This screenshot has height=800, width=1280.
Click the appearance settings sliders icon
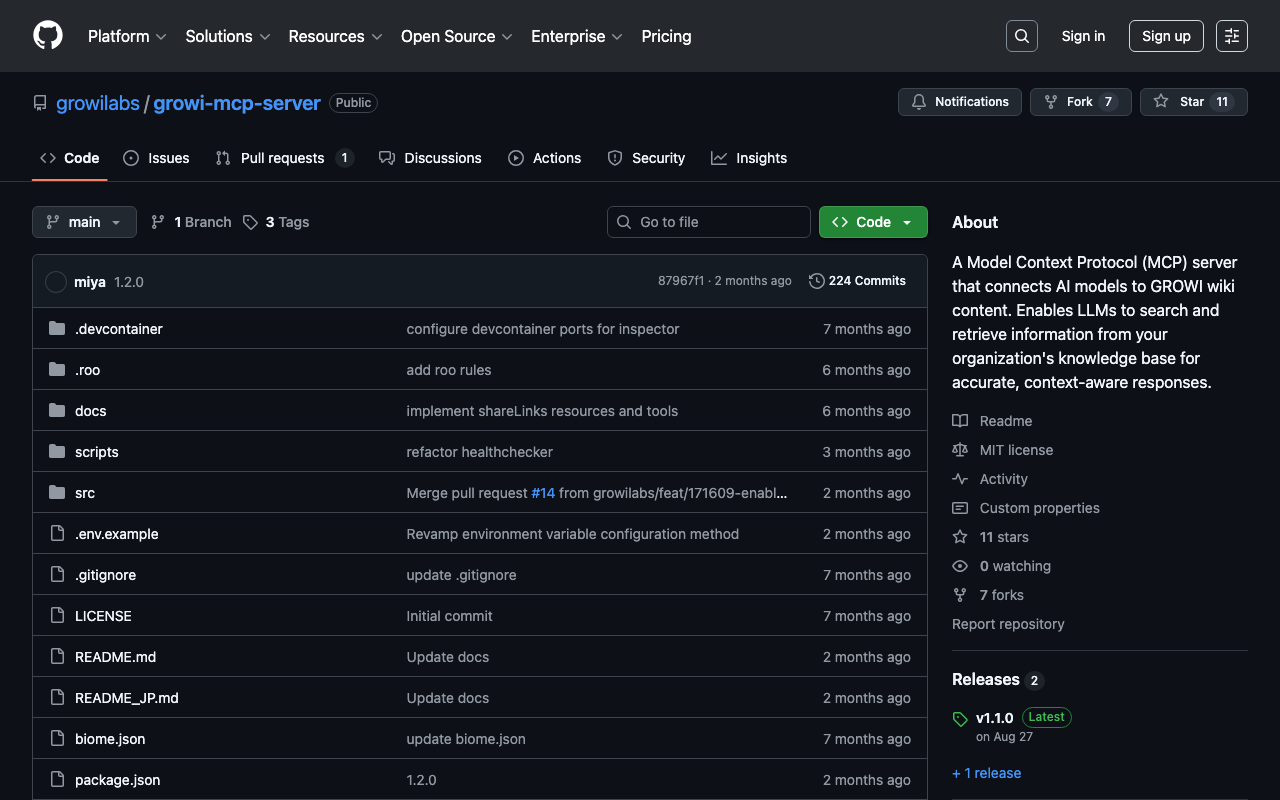pyautogui.click(x=1231, y=36)
